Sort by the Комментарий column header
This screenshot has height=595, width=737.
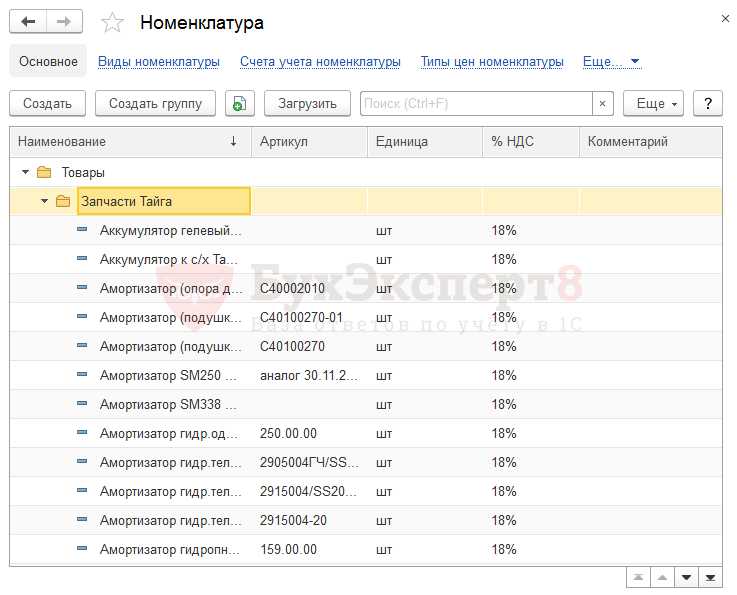point(651,141)
